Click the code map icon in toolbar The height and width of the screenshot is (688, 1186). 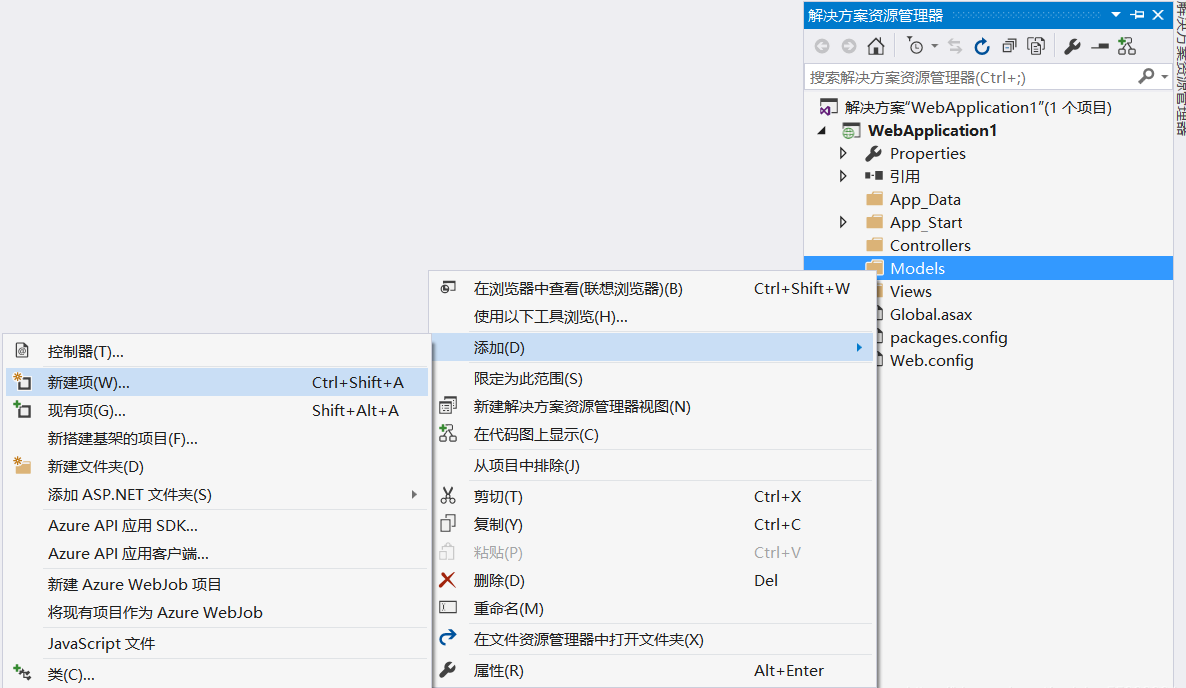(x=1127, y=46)
